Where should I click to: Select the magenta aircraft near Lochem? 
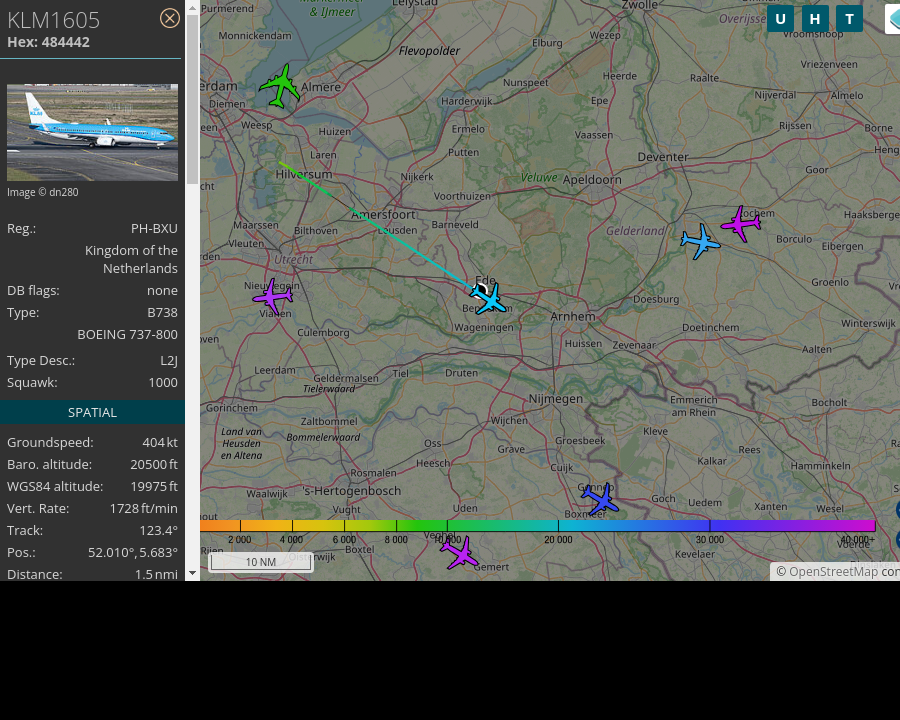point(740,223)
